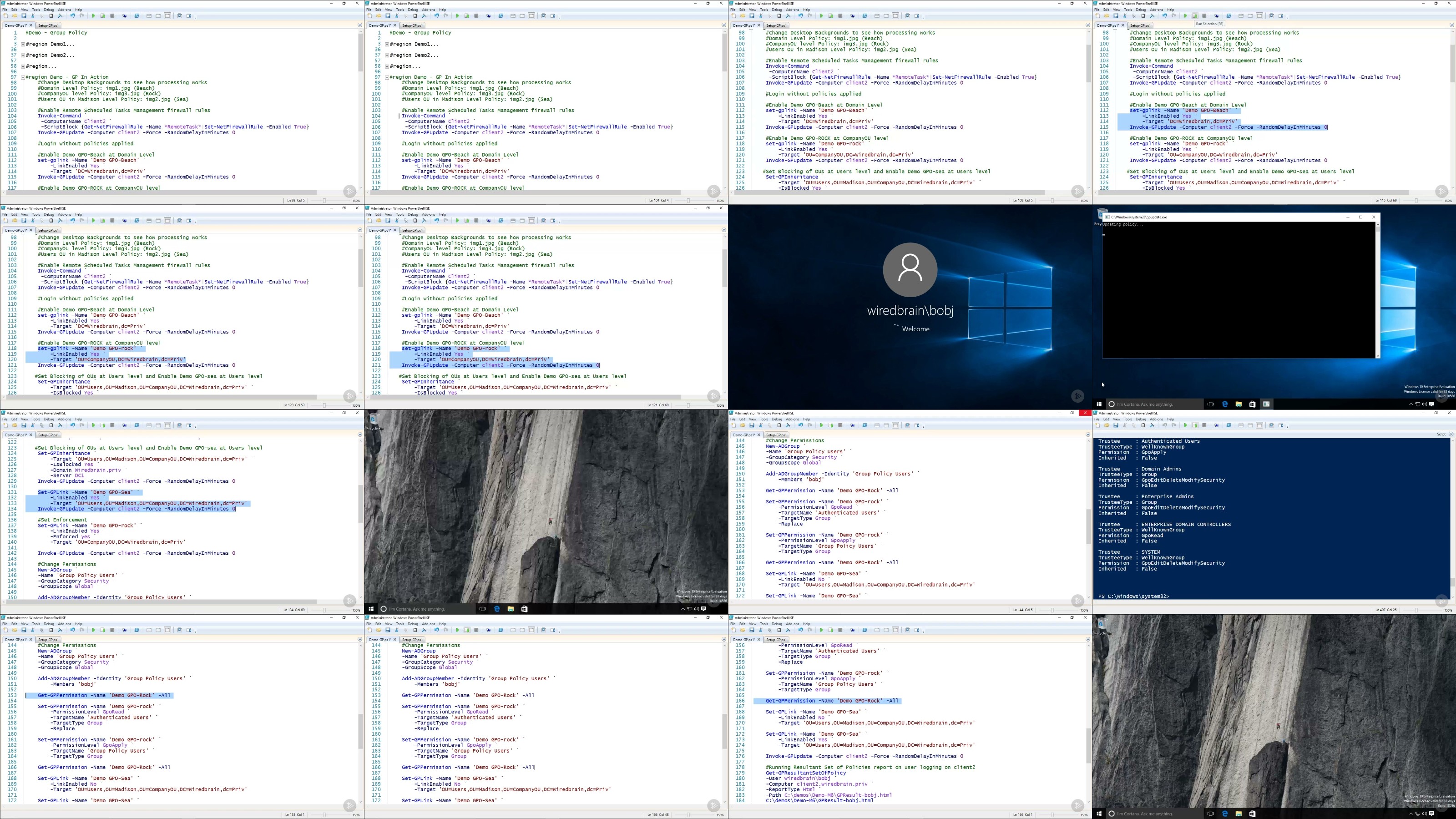Click Save icon in Ln 98 Col 5 window

24,16
